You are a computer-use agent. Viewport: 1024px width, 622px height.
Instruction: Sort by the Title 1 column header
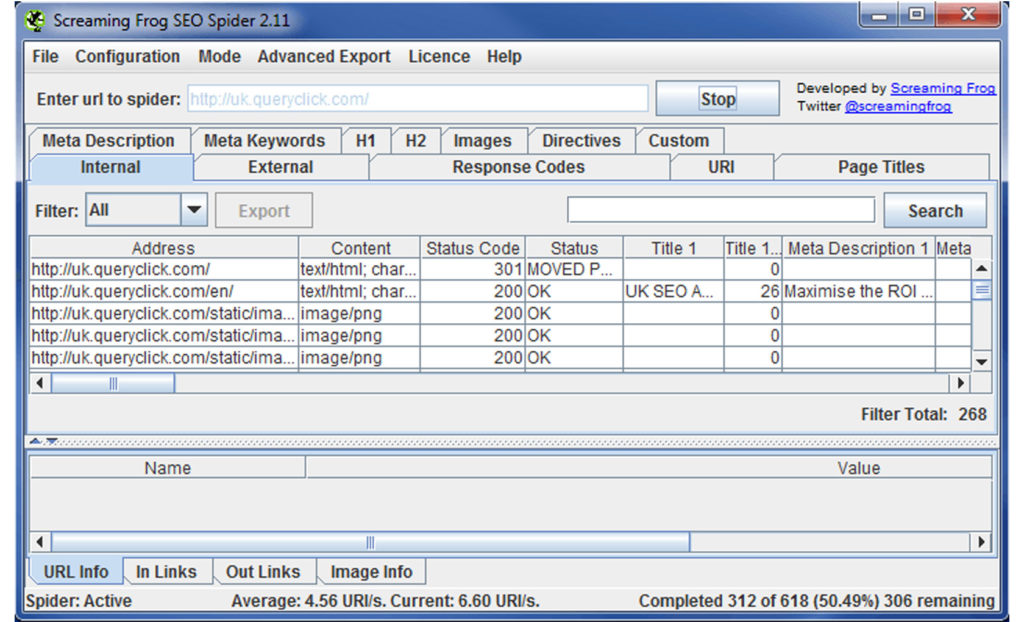pyautogui.click(x=673, y=248)
